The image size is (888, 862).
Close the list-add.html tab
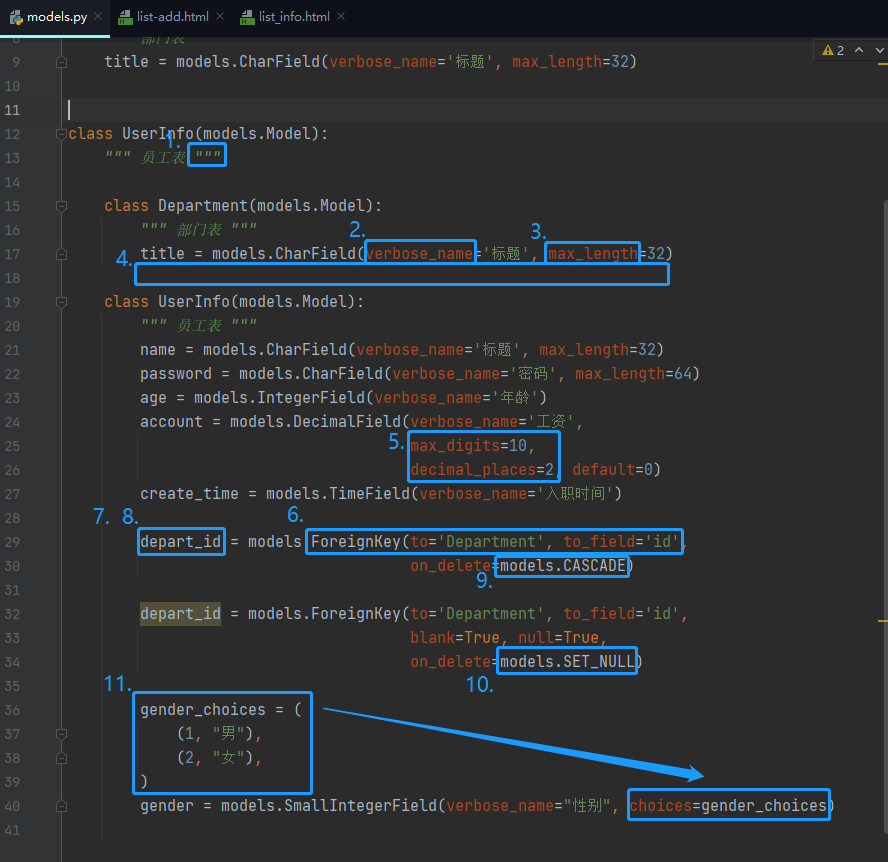(x=220, y=16)
